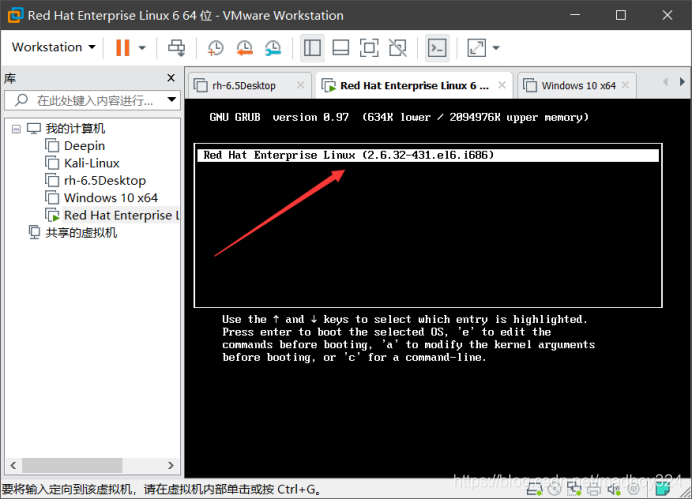
Task: Select Windows 10 x64 in the library tree
Action: click(111, 198)
